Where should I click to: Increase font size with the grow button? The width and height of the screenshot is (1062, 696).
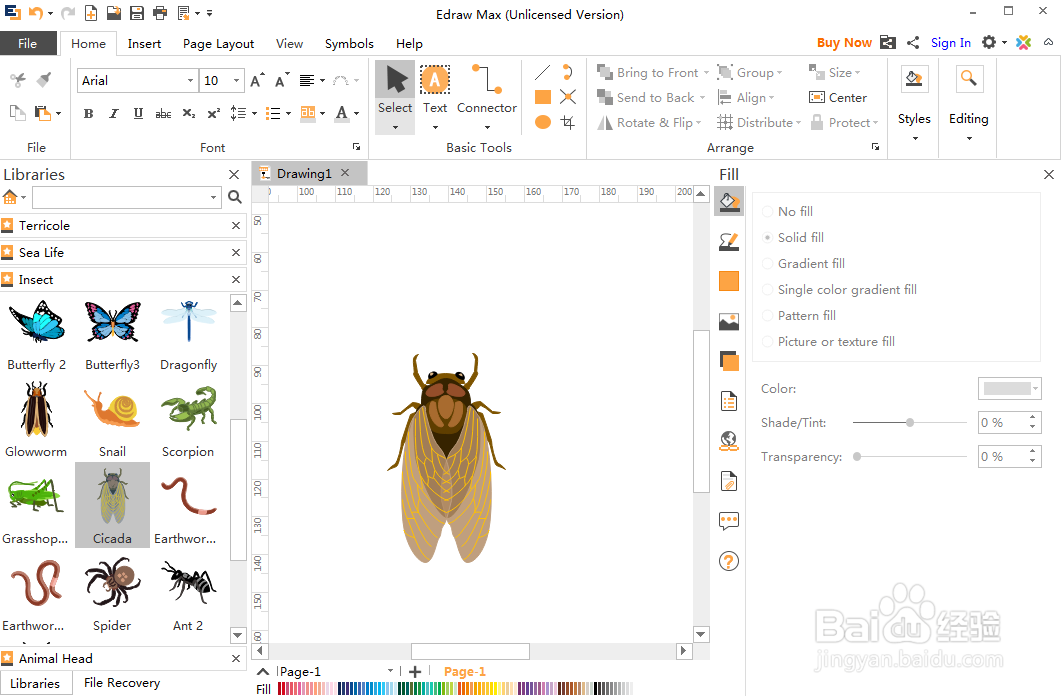[x=257, y=81]
